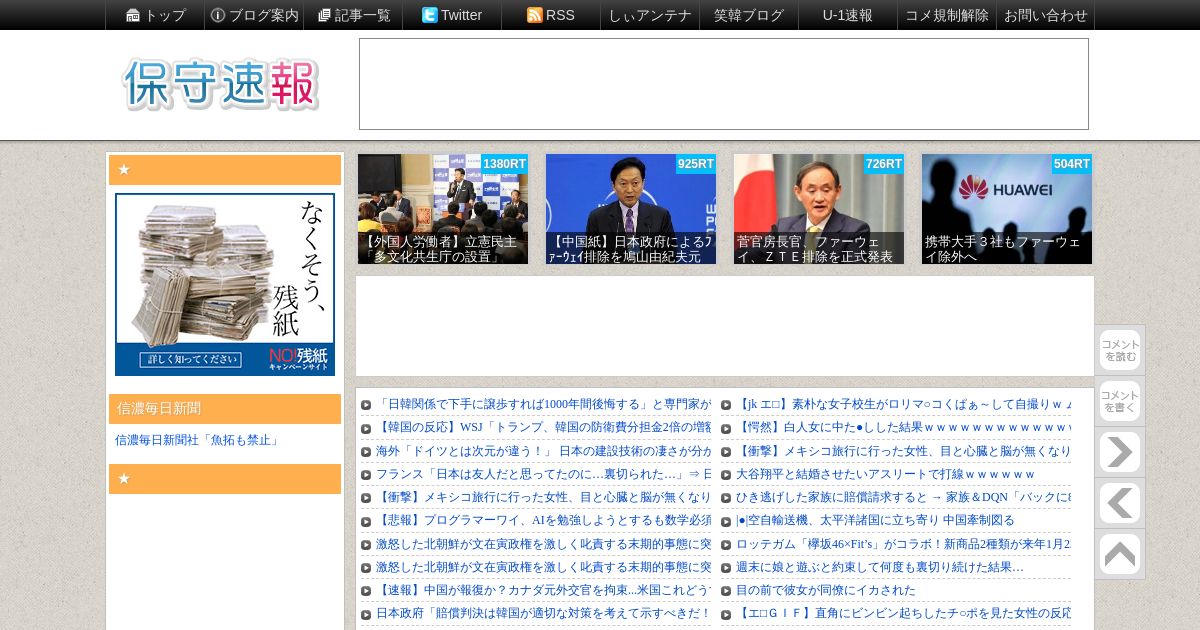Click the 信濃毎日新聞 sidebar heading
This screenshot has height=630, width=1200.
tap(225, 409)
